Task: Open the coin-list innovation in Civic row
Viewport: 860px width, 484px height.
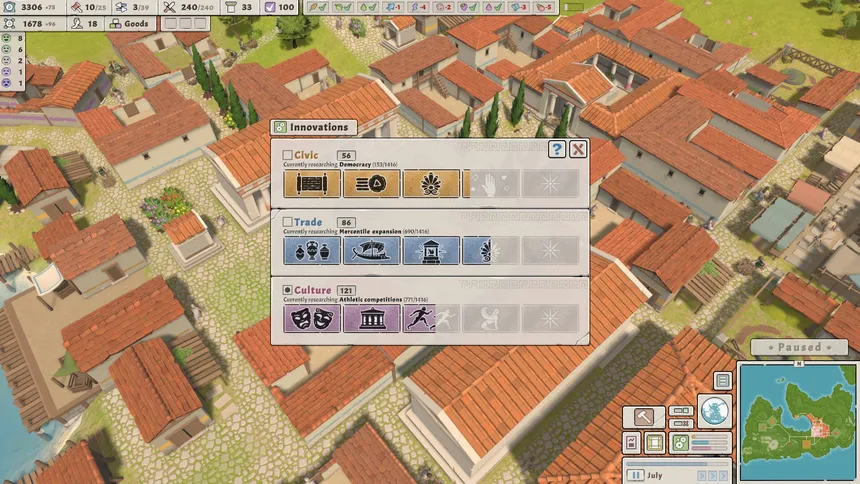Action: (x=371, y=183)
